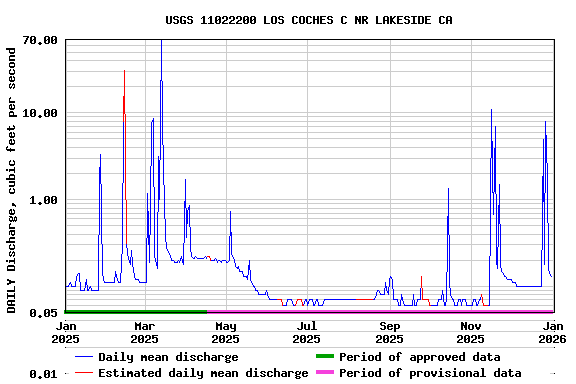Click the Sep 2025 x-axis label
Image resolution: width=576 pixels, height=384 pixels.
(x=389, y=332)
